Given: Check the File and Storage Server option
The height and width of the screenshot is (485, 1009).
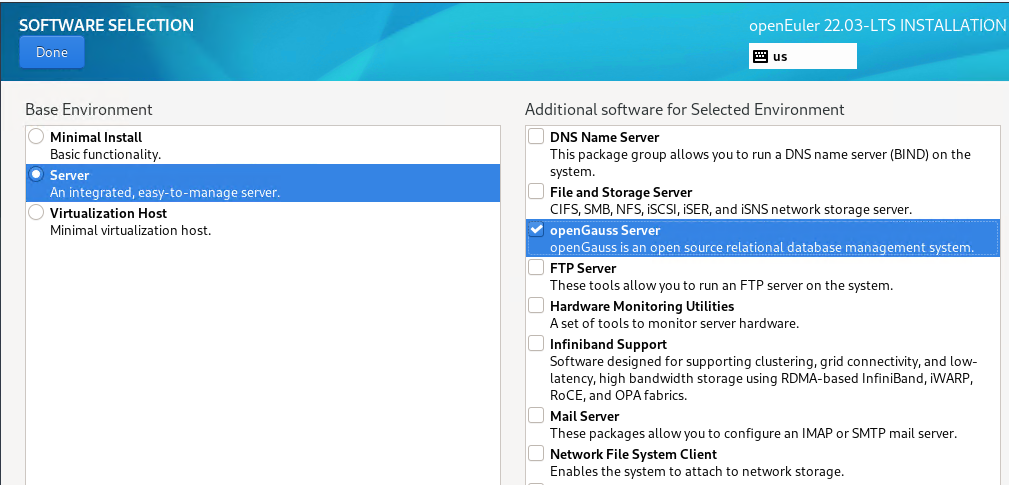Looking at the screenshot, I should tap(537, 192).
